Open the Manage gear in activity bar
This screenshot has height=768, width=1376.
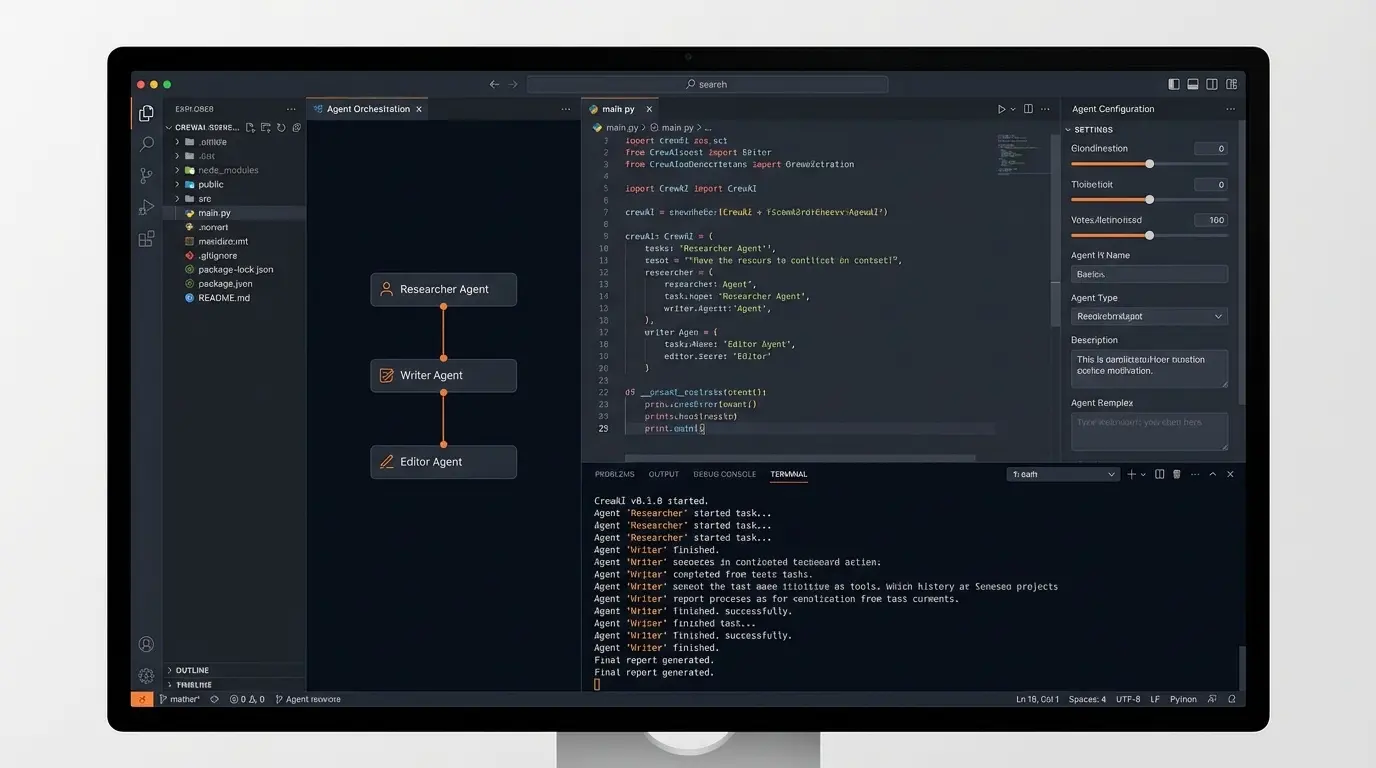point(146,675)
